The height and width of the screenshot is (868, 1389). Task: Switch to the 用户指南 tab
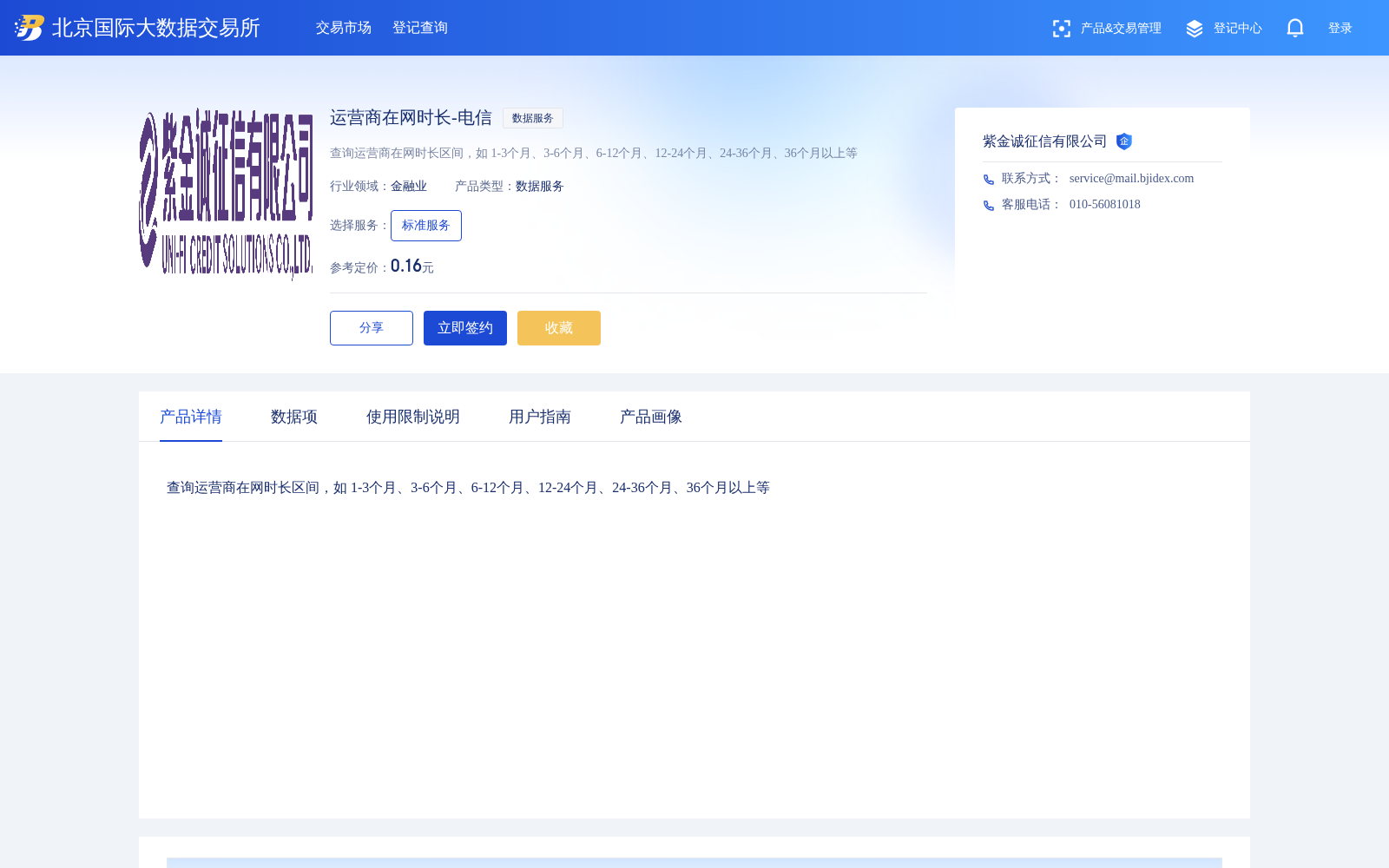tap(540, 417)
